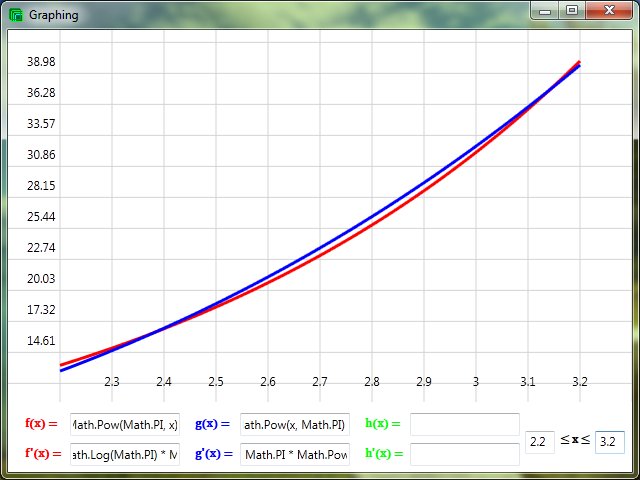Click the Graphing app icon in title bar
Screen dimensions: 640x480
tap(16, 15)
